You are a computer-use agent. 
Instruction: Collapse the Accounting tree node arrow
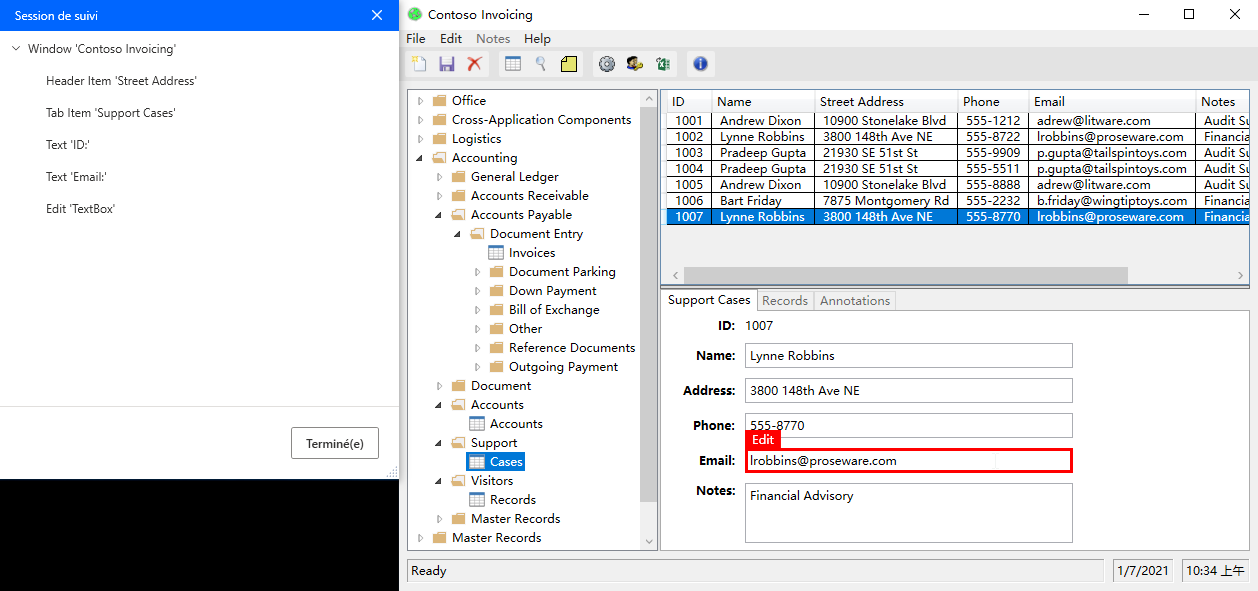click(420, 158)
